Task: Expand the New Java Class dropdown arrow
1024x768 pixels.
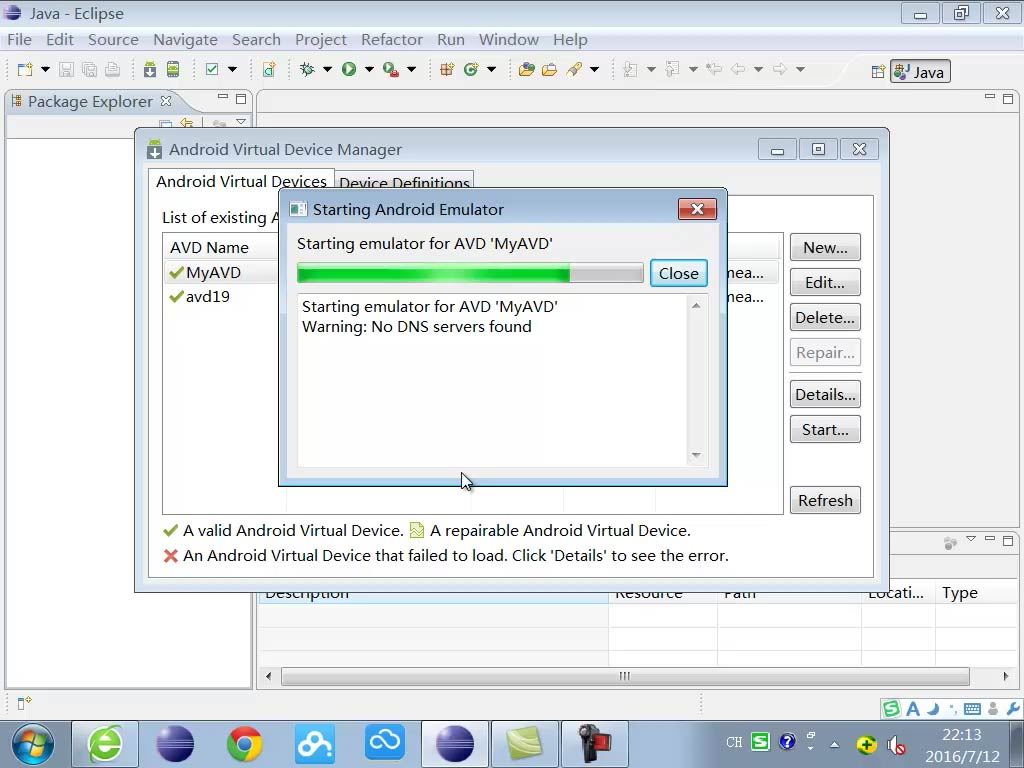Action: 491,69
